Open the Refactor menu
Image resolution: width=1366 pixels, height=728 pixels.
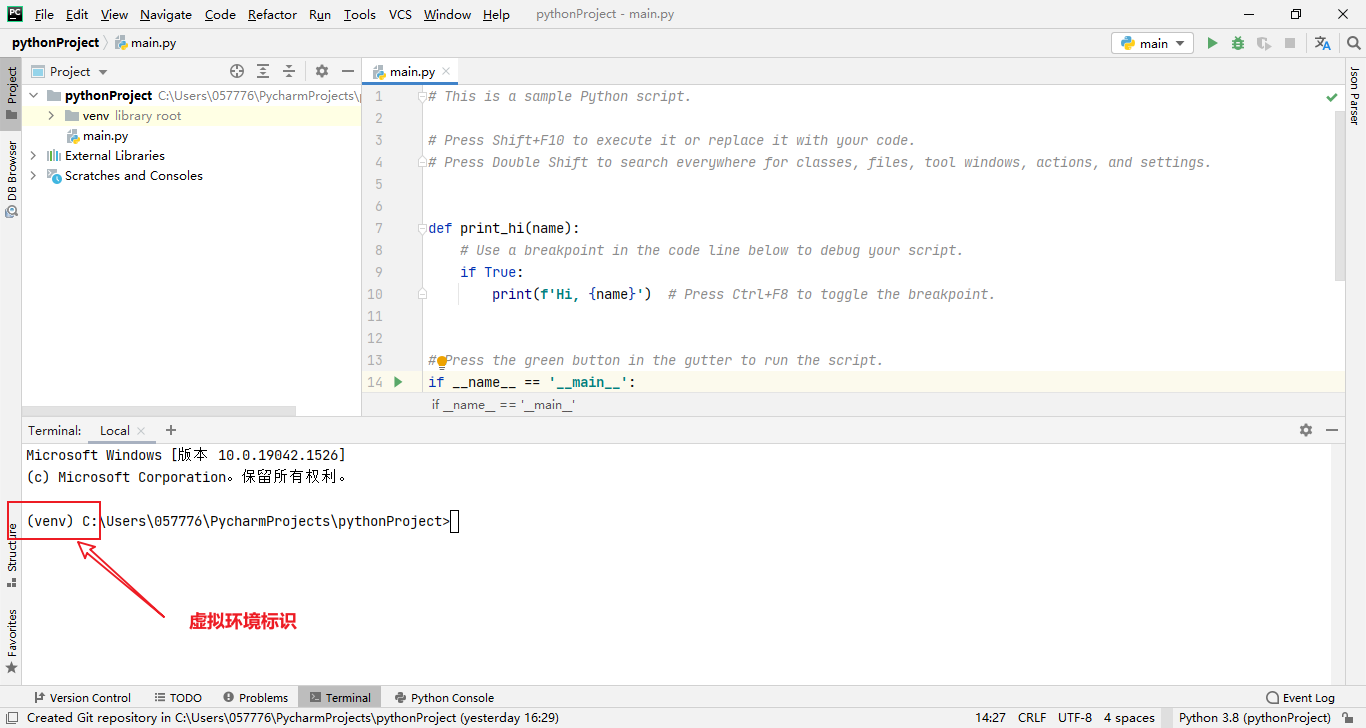tap(272, 14)
